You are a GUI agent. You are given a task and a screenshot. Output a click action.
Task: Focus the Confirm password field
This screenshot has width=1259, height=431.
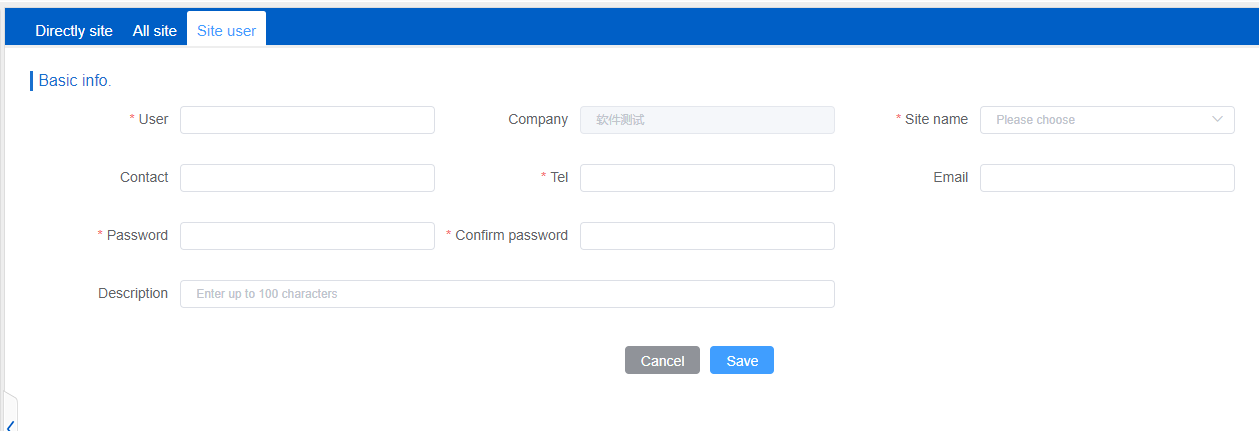click(707, 236)
